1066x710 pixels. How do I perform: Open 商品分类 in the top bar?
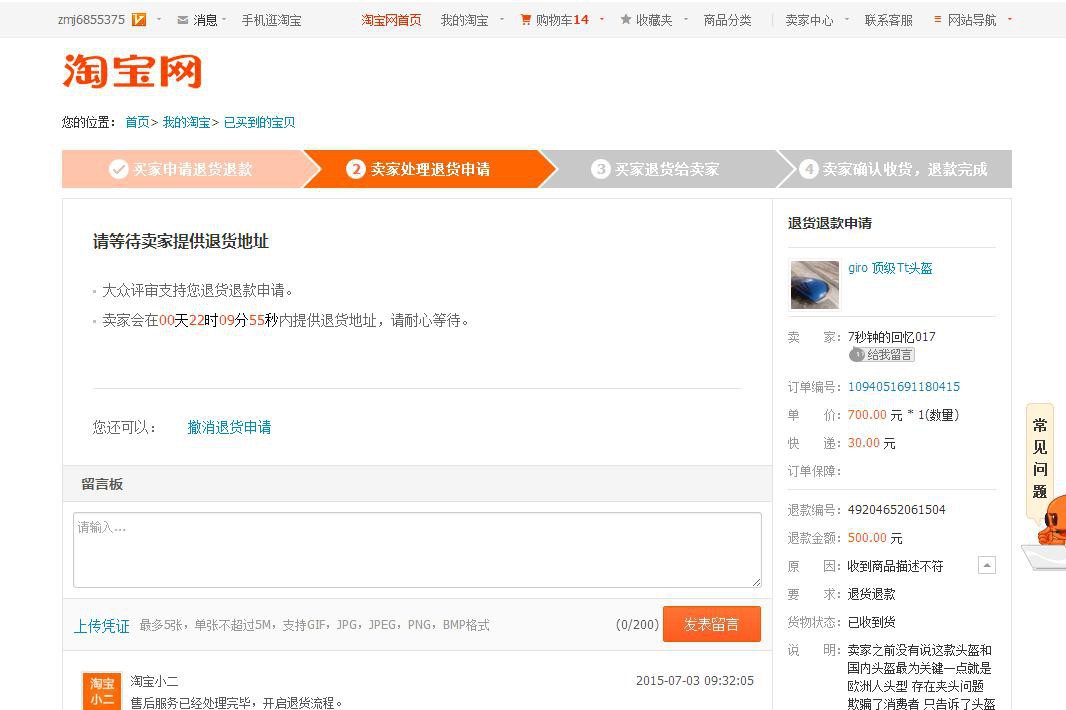[x=727, y=20]
